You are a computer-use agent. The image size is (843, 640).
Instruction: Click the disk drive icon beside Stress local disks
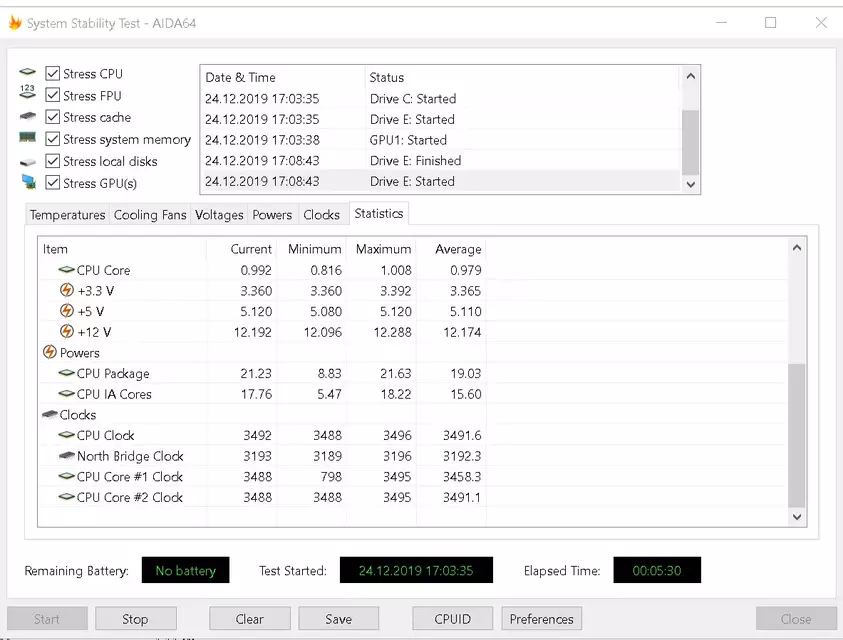coord(27,162)
